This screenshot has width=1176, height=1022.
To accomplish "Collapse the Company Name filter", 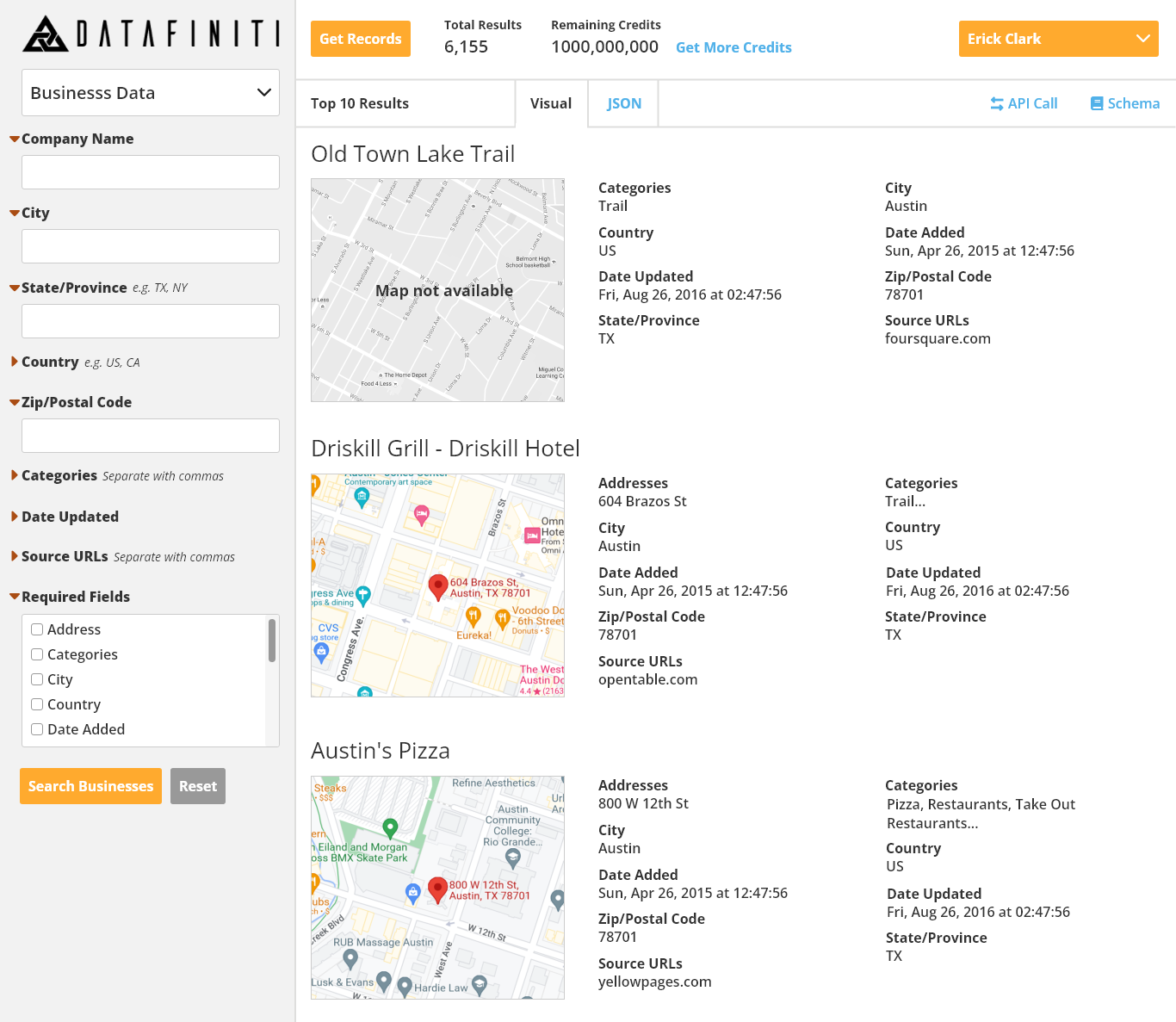I will click(x=15, y=139).
